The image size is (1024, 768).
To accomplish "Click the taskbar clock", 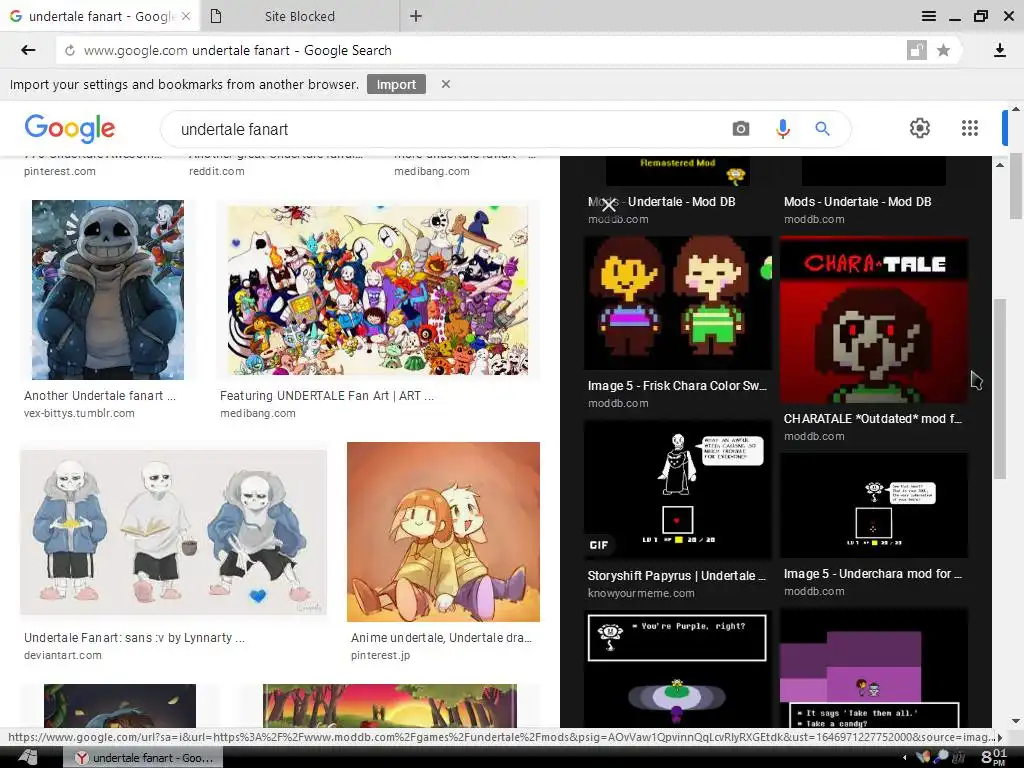I will pyautogui.click(x=993, y=757).
